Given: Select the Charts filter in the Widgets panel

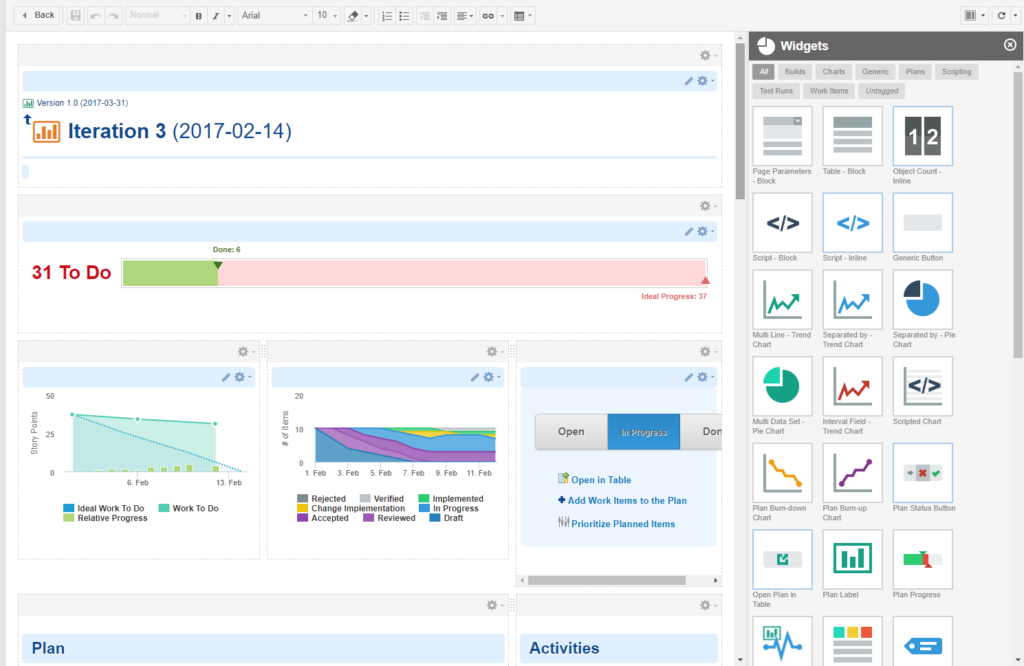Looking at the screenshot, I should pos(835,71).
